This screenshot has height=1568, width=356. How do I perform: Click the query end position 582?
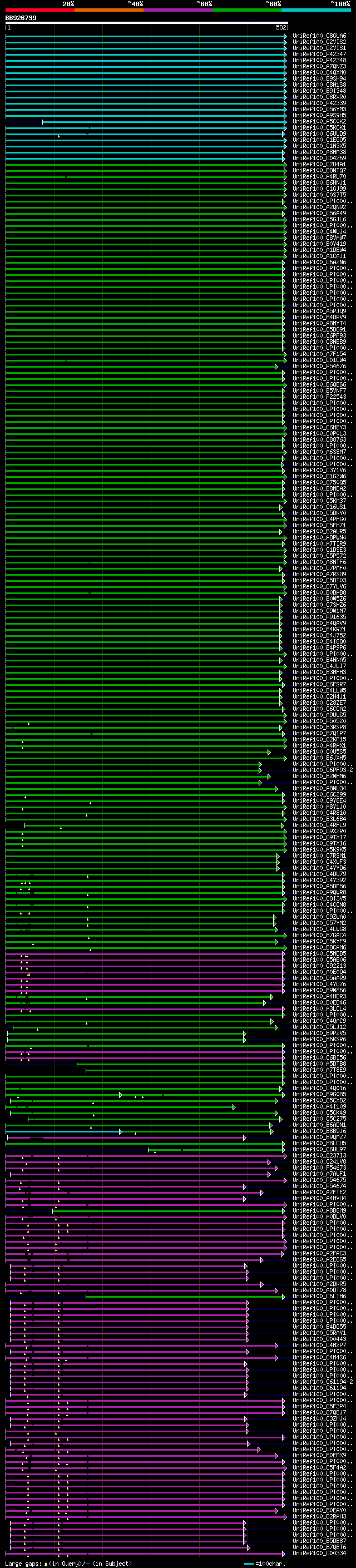[x=281, y=27]
